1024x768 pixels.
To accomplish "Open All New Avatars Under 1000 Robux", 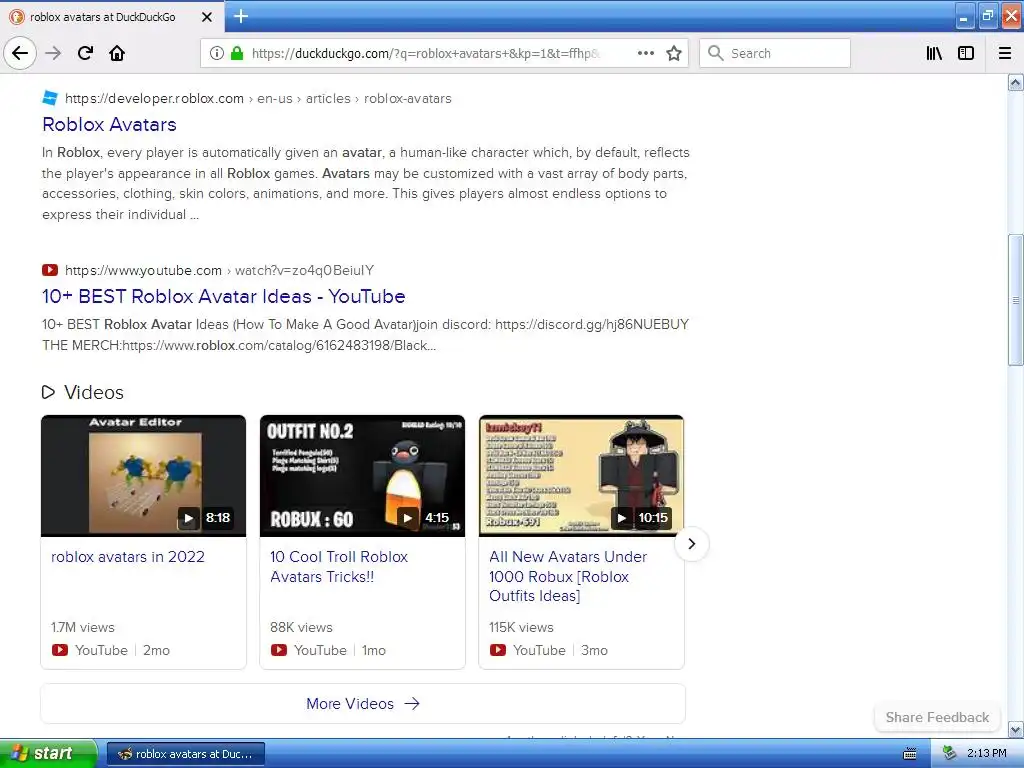I will (568, 576).
